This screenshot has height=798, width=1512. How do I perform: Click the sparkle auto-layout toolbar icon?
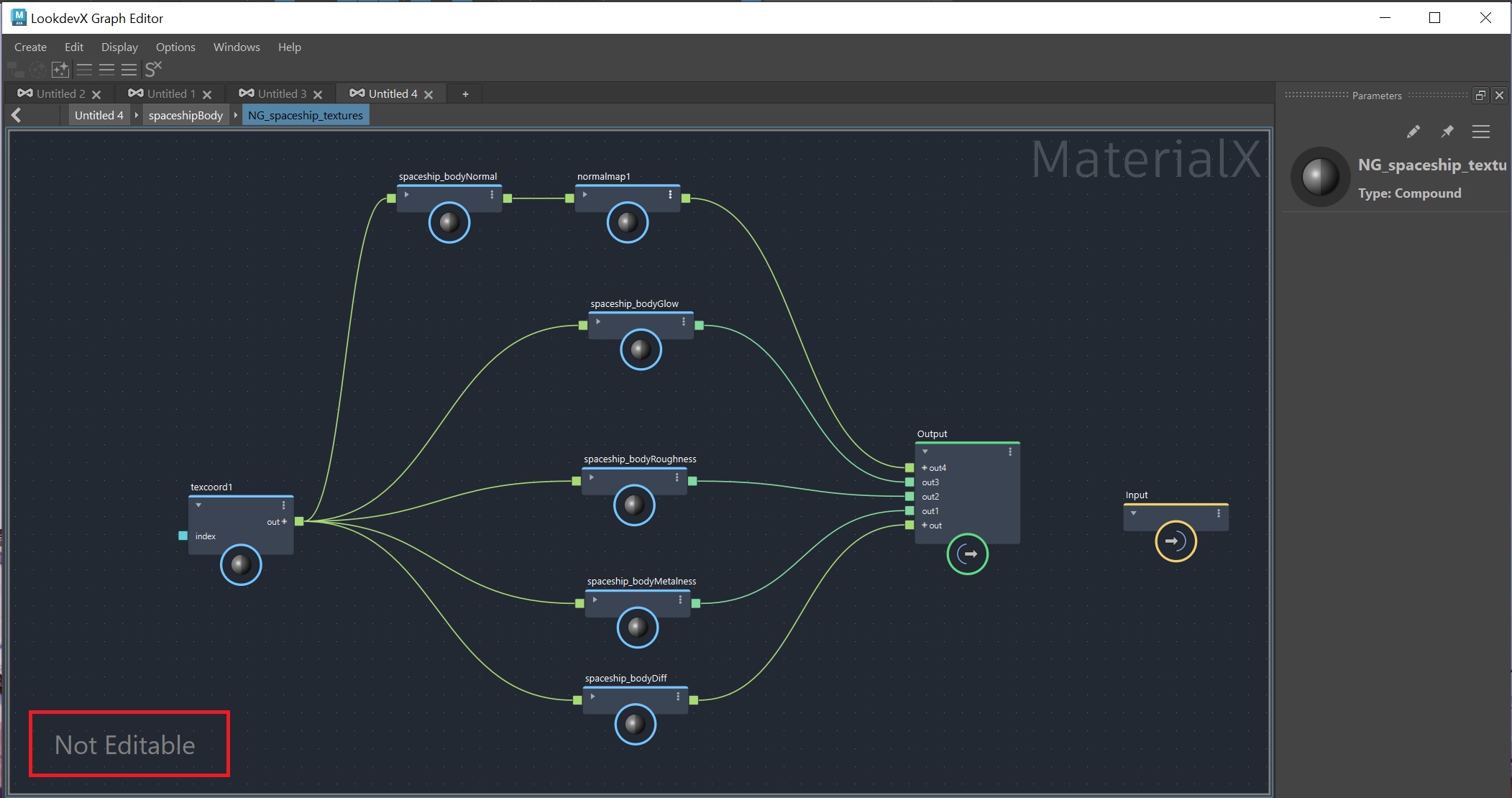[60, 70]
